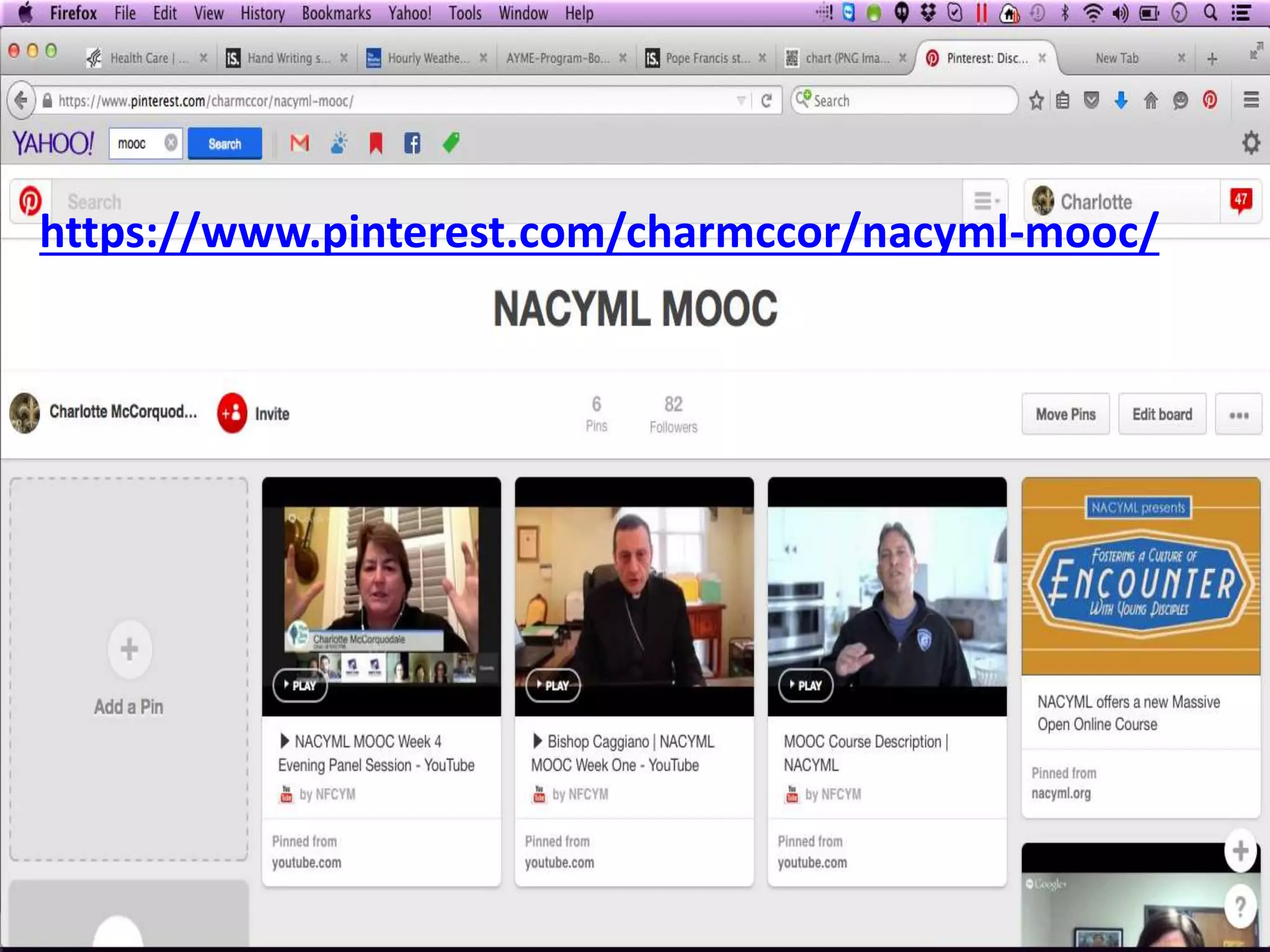Click the floating plus add button
The width and height of the screenshot is (1270, 952).
pos(1241,850)
